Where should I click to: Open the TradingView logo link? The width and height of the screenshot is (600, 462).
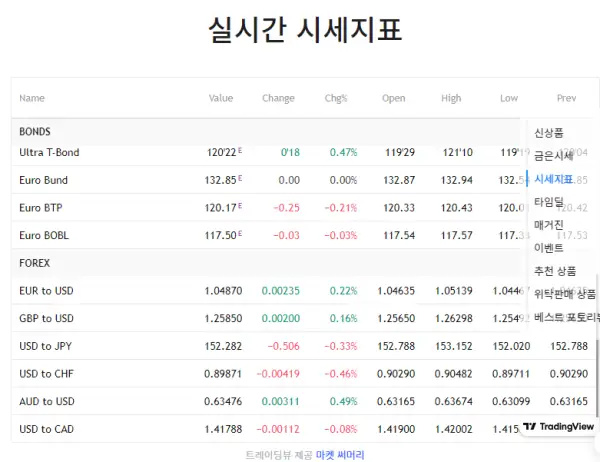click(558, 426)
